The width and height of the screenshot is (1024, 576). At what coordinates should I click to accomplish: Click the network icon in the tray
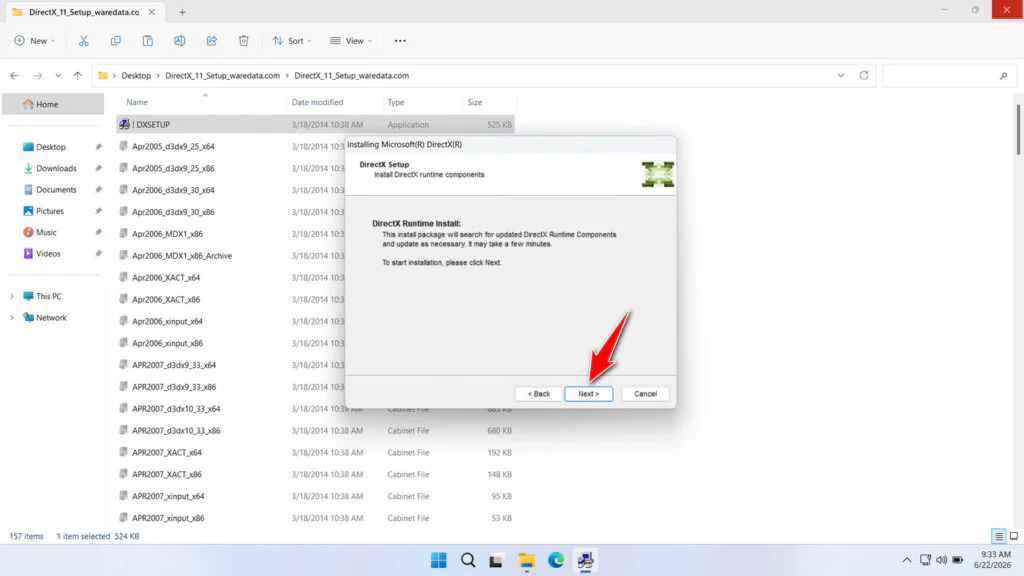click(x=925, y=560)
